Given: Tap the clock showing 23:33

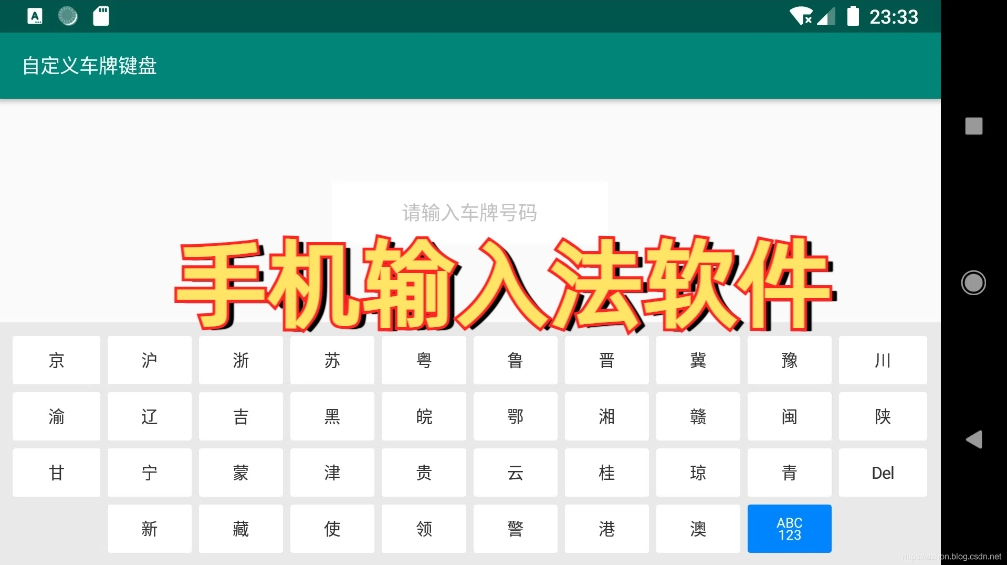Looking at the screenshot, I should [x=893, y=17].
